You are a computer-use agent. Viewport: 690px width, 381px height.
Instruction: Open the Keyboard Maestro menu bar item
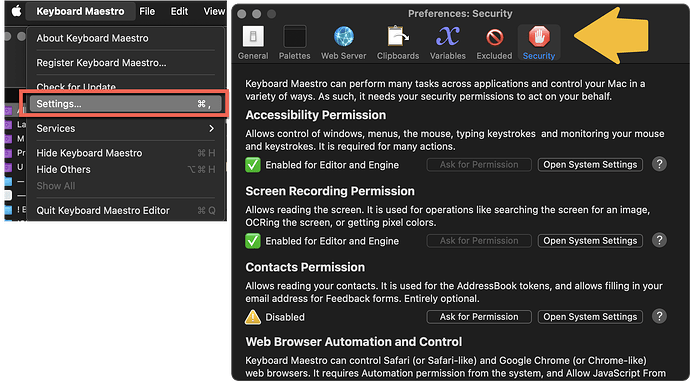(80, 11)
